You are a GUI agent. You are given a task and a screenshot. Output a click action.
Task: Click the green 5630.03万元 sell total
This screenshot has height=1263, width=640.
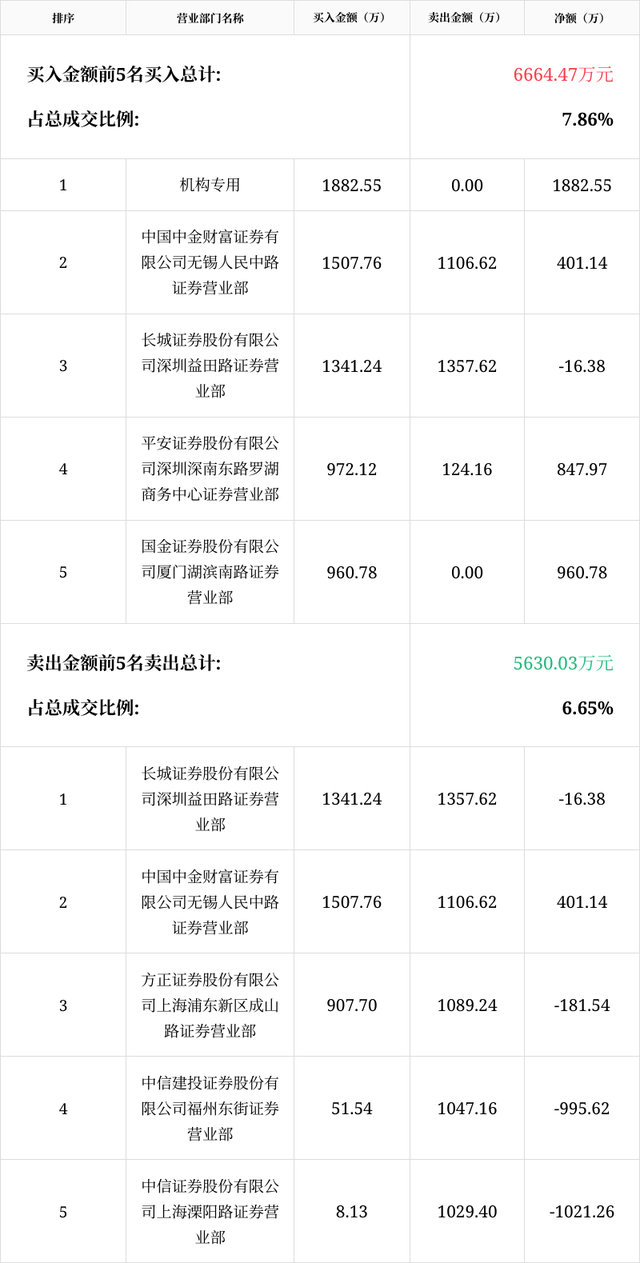[563, 663]
